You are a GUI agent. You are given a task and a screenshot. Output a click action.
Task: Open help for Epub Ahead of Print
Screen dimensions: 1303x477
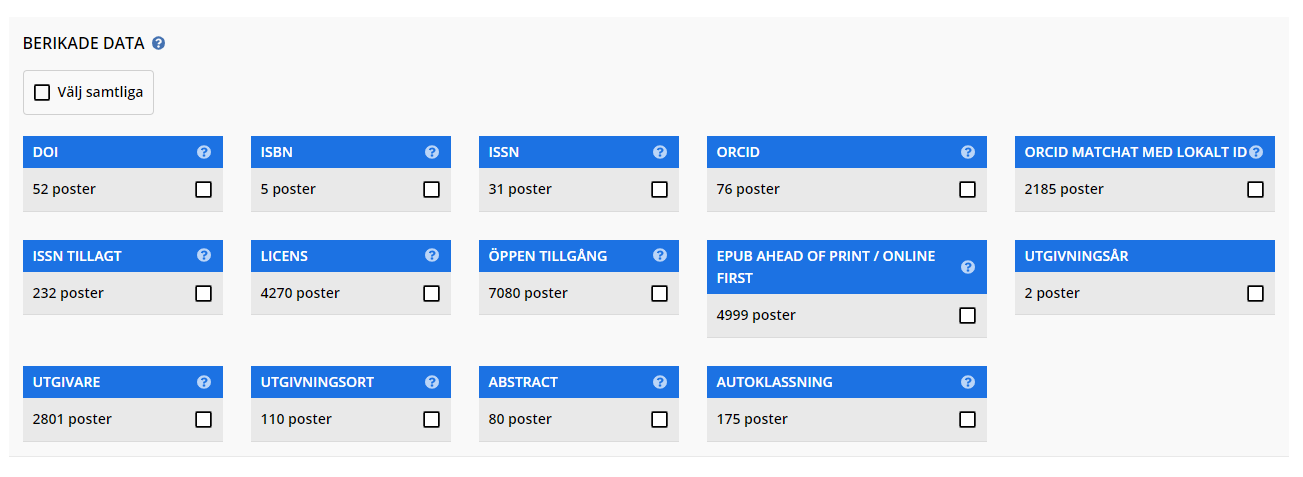pos(968,267)
